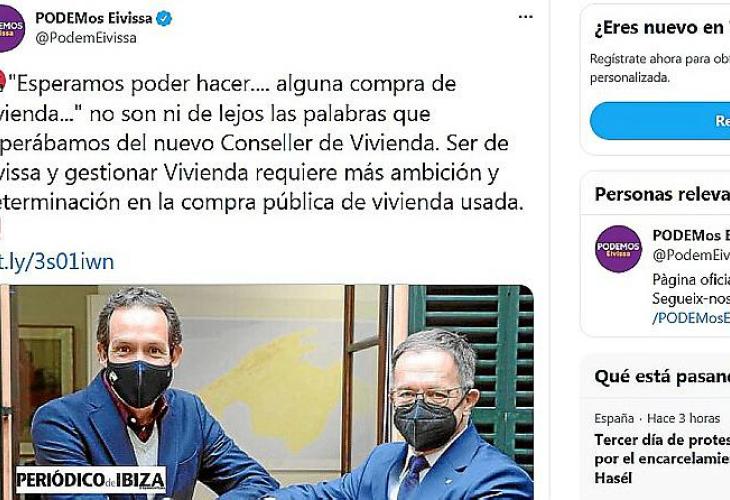Click the @PodemEiv handle in sidebar
Viewport: 730px width, 500px height.
click(x=691, y=255)
